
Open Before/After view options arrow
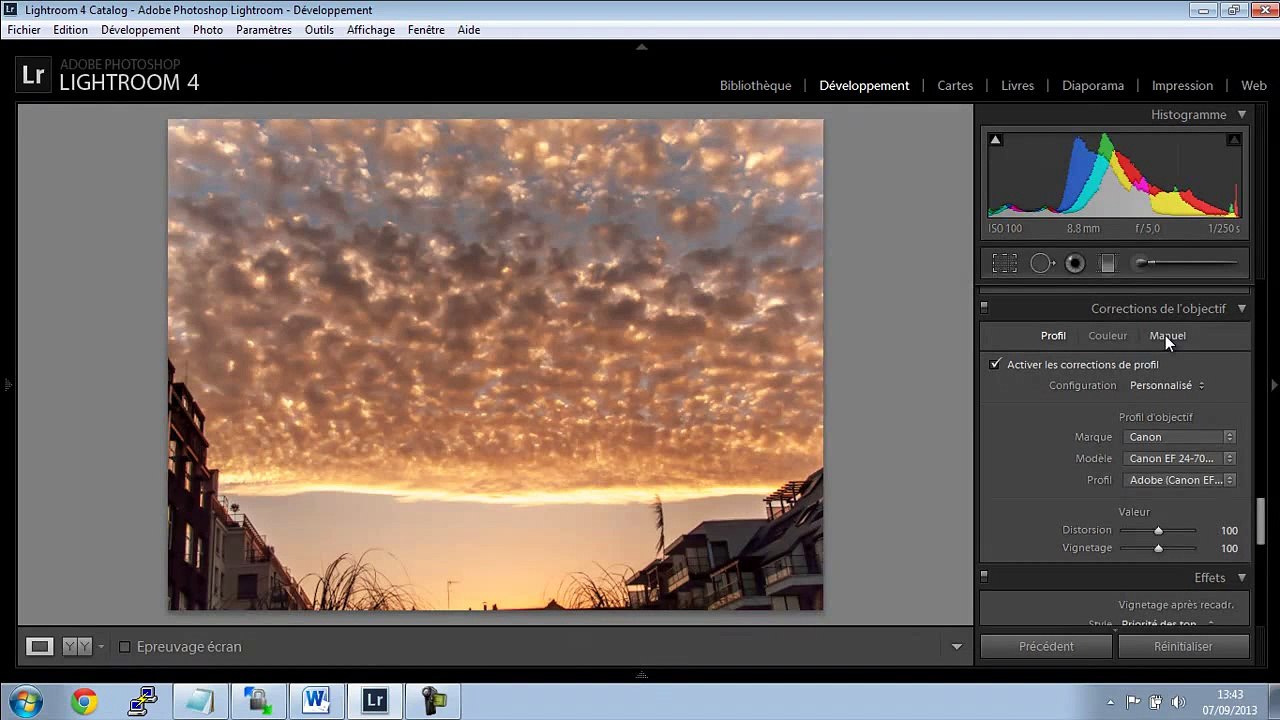[101, 647]
